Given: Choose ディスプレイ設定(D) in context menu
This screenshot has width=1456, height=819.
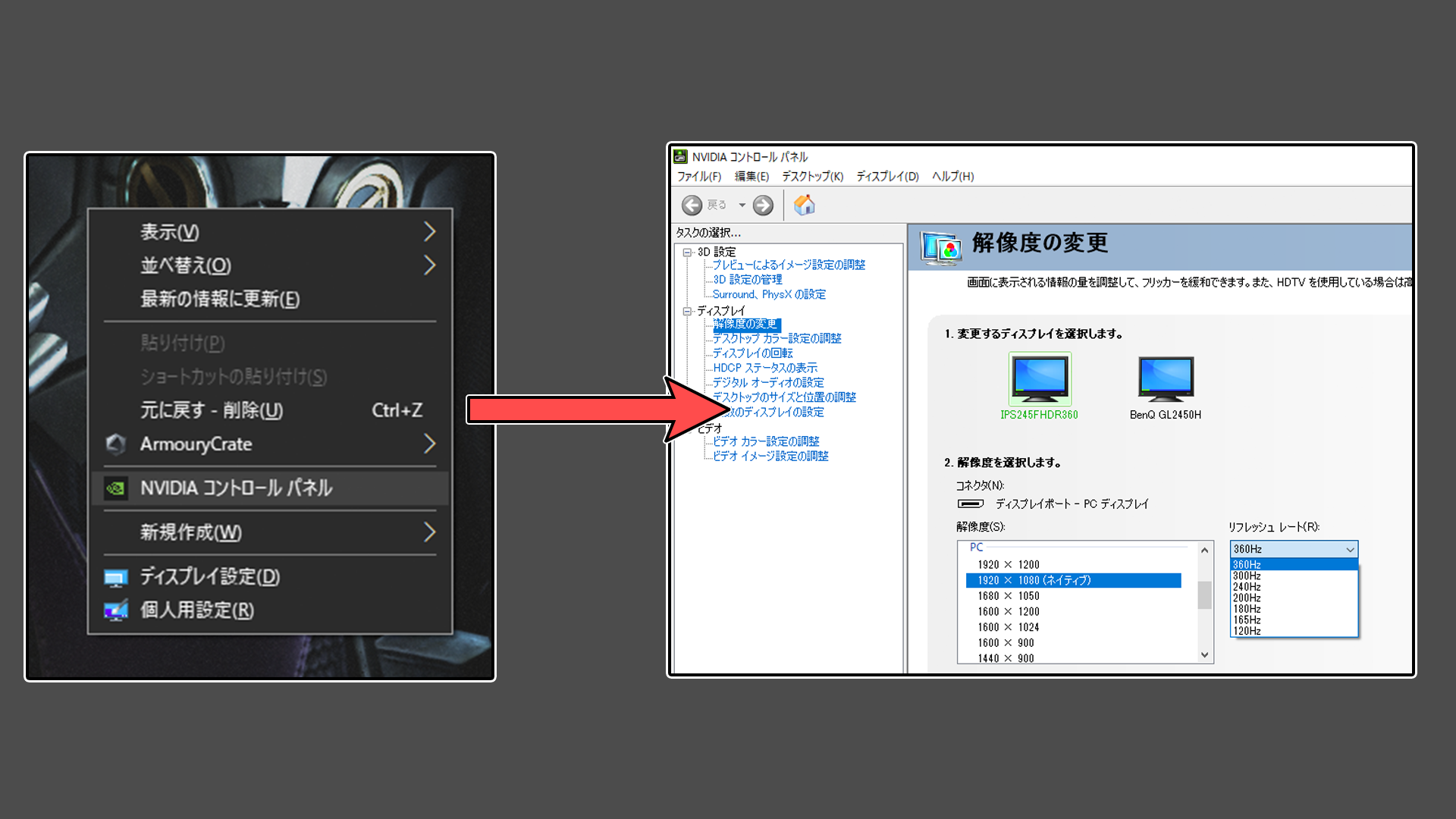Looking at the screenshot, I should click(x=270, y=577).
